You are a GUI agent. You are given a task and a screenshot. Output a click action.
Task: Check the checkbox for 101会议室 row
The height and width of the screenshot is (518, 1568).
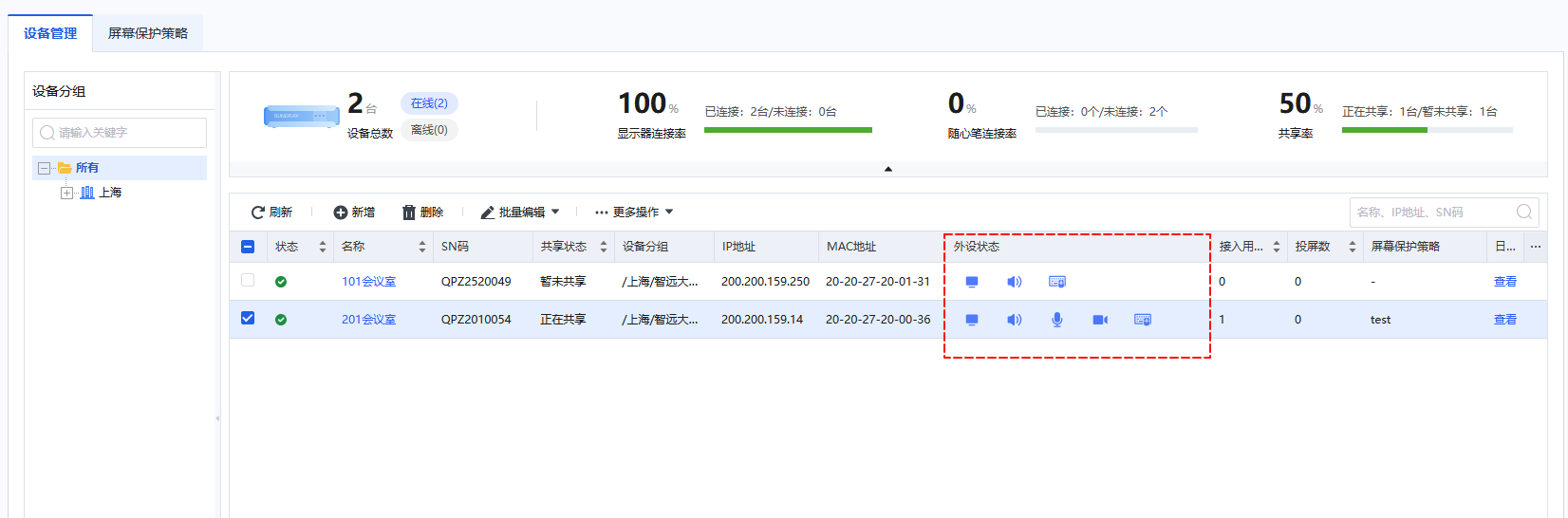[x=248, y=281]
